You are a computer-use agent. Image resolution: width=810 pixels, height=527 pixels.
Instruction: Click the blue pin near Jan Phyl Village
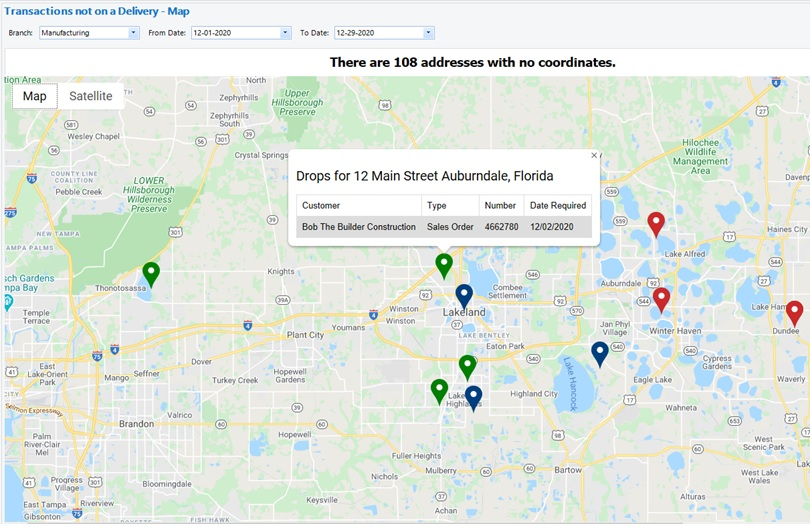(600, 353)
